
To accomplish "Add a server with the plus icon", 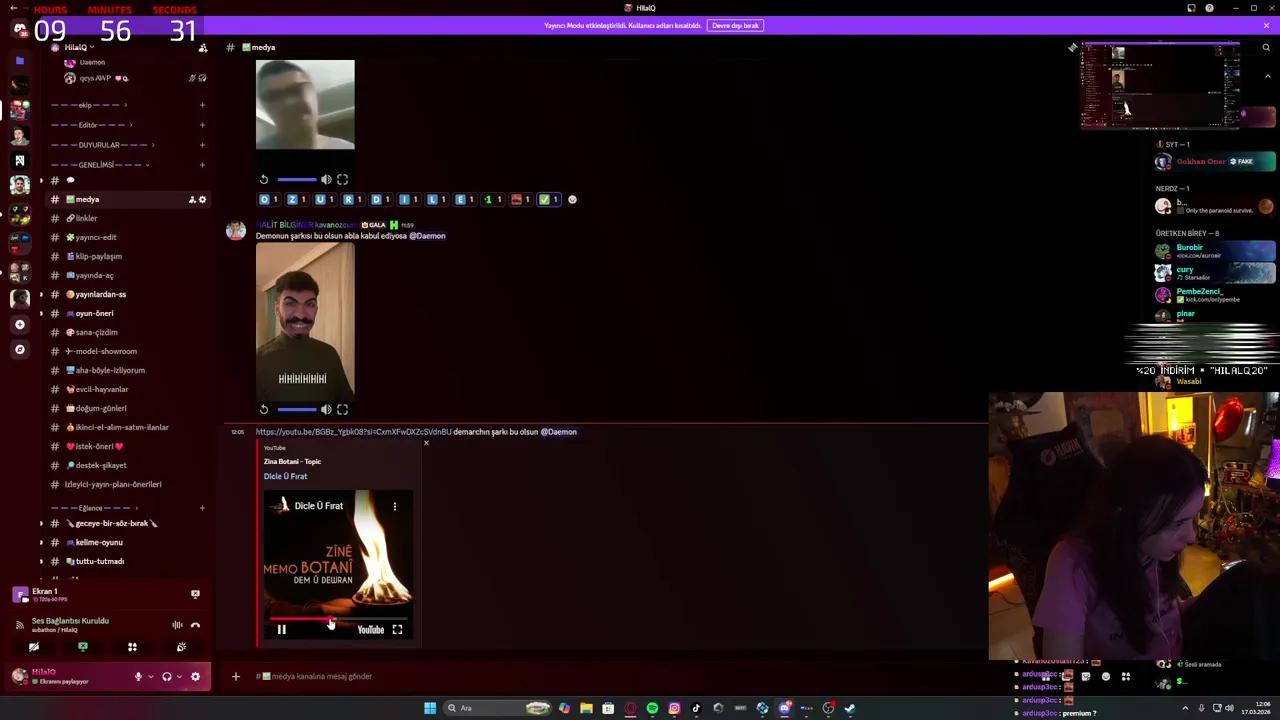I will [x=19, y=324].
